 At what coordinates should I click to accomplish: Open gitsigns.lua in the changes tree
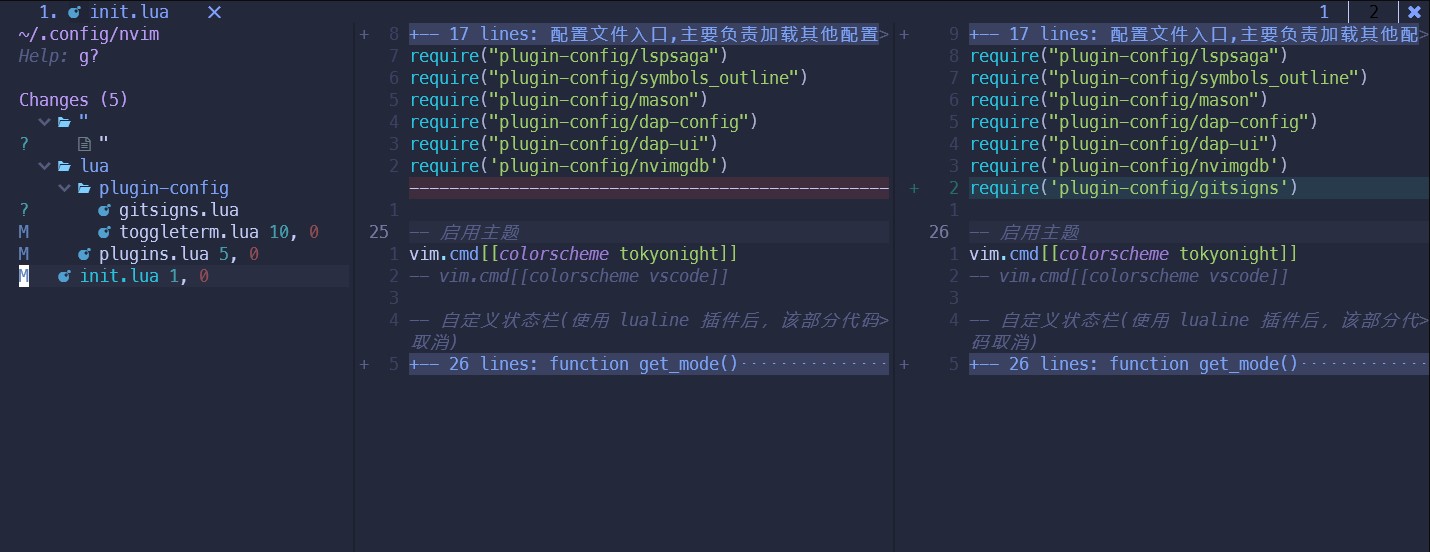[179, 210]
